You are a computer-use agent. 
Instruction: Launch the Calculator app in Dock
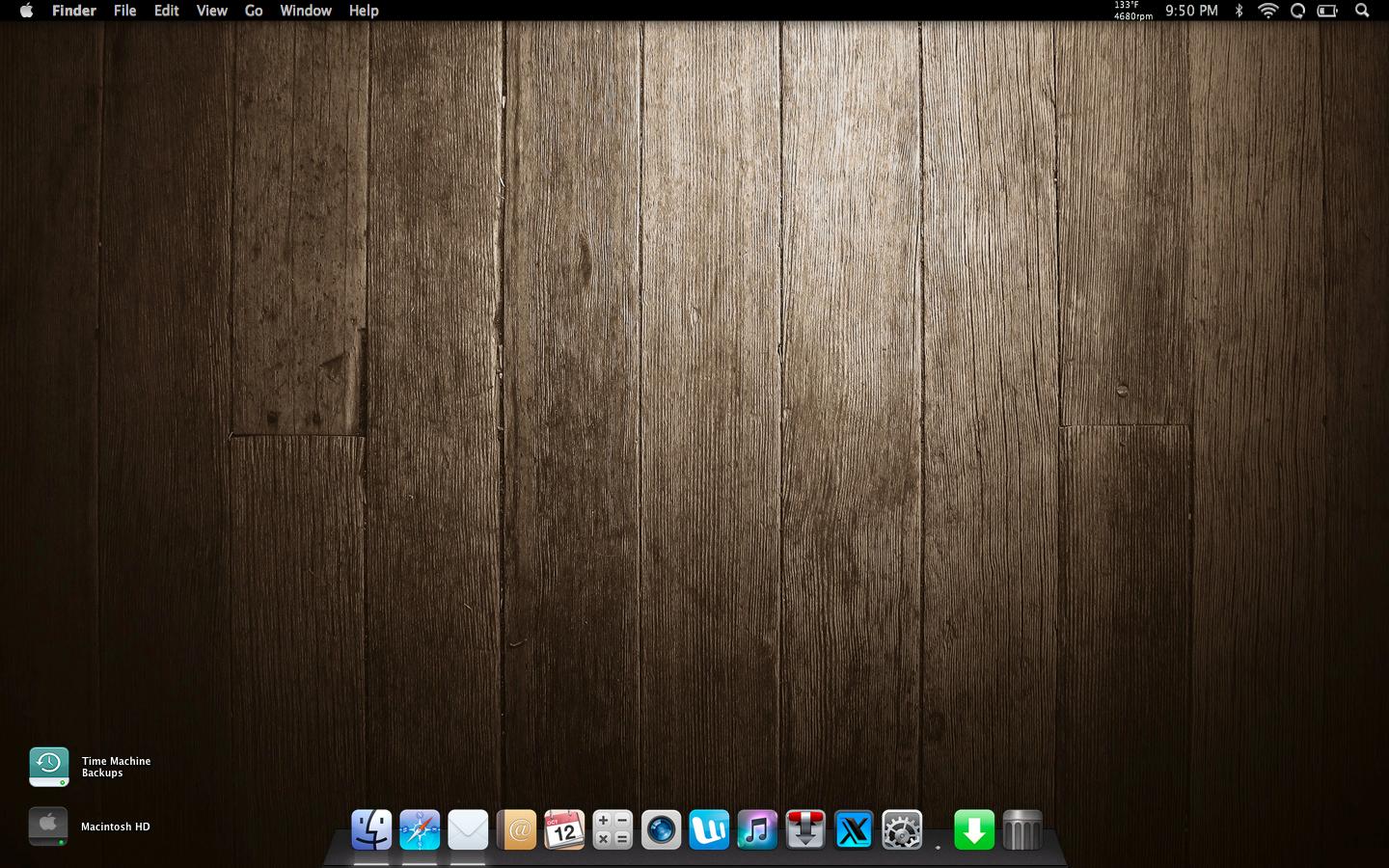point(613,829)
